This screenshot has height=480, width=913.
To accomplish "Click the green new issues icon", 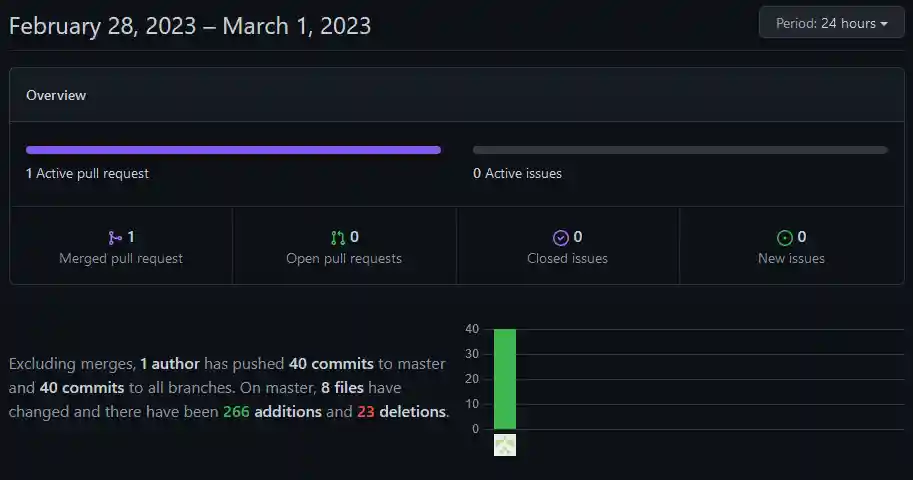I will (x=785, y=238).
